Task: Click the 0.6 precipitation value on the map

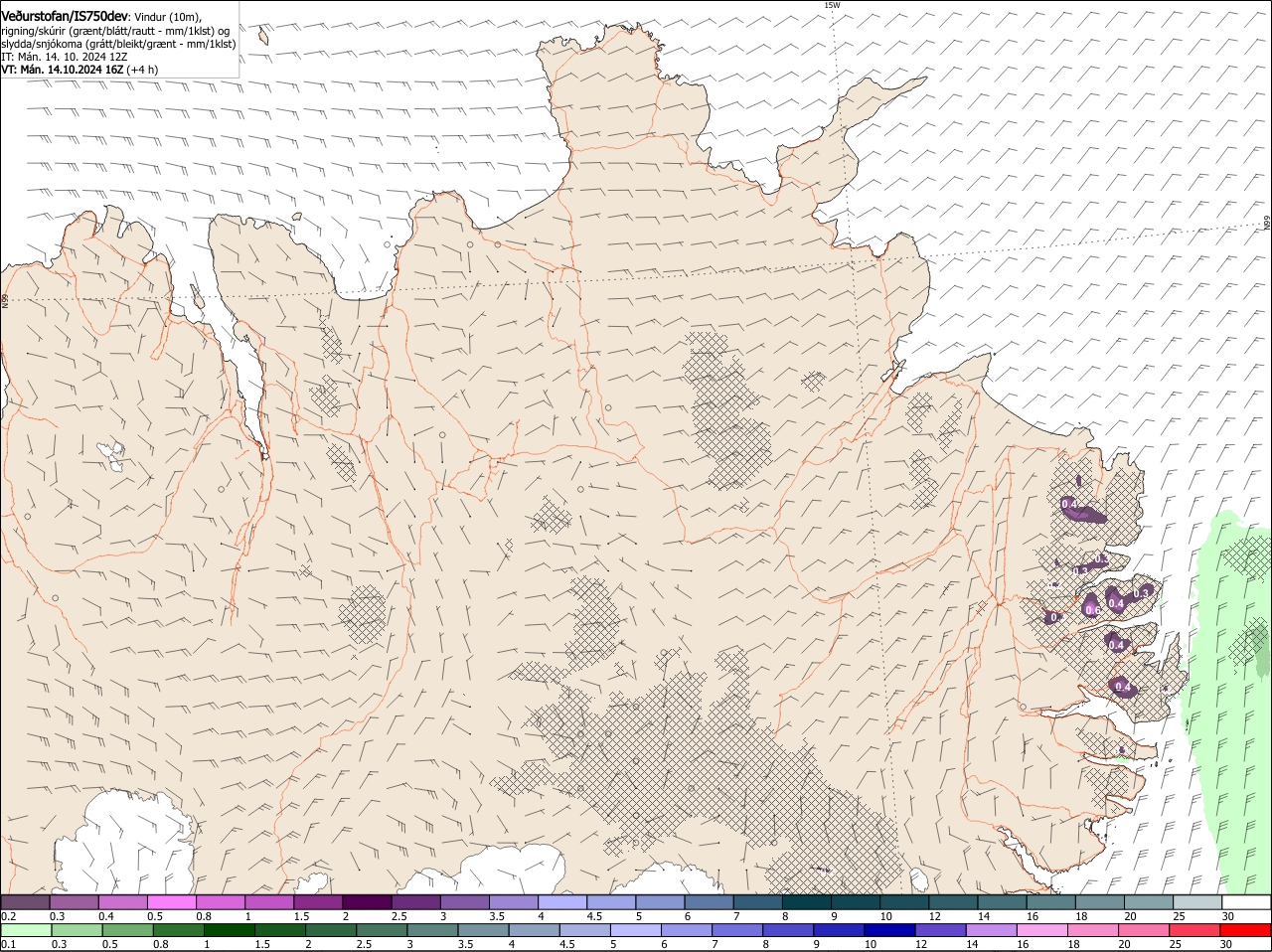Action: click(x=1091, y=609)
